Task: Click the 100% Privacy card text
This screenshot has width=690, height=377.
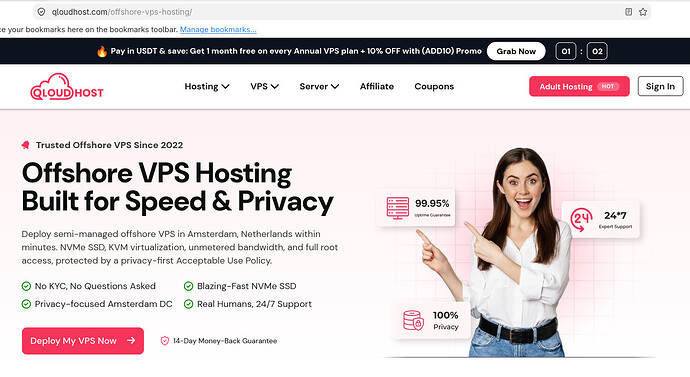Action: (445, 320)
